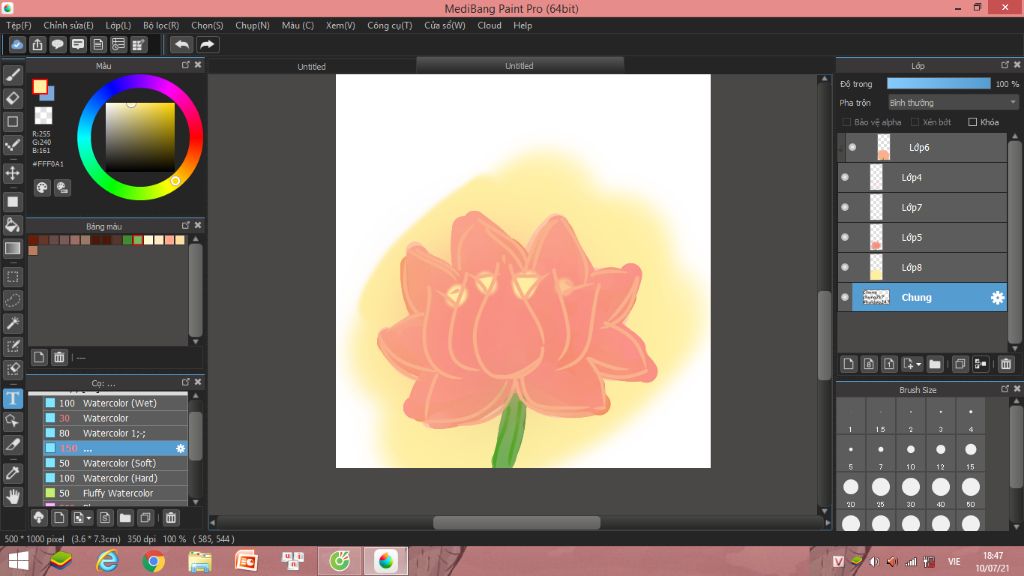Open the Tệp(F) menu
Screen dimensions: 1024x576
[18, 25]
